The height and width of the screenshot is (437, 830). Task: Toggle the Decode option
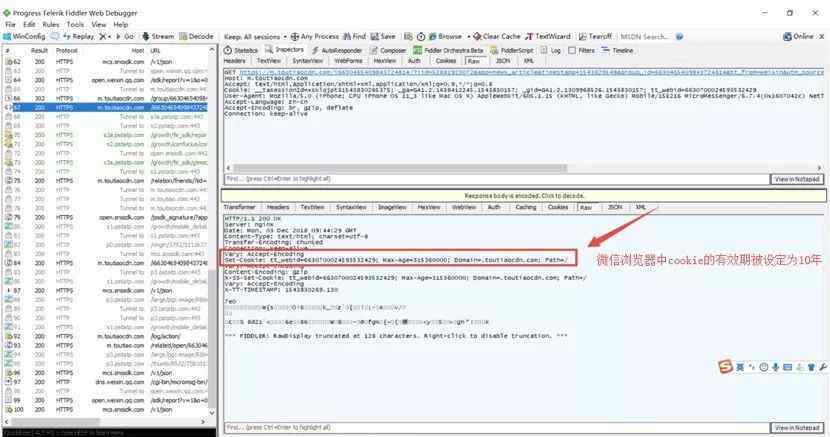(196, 37)
